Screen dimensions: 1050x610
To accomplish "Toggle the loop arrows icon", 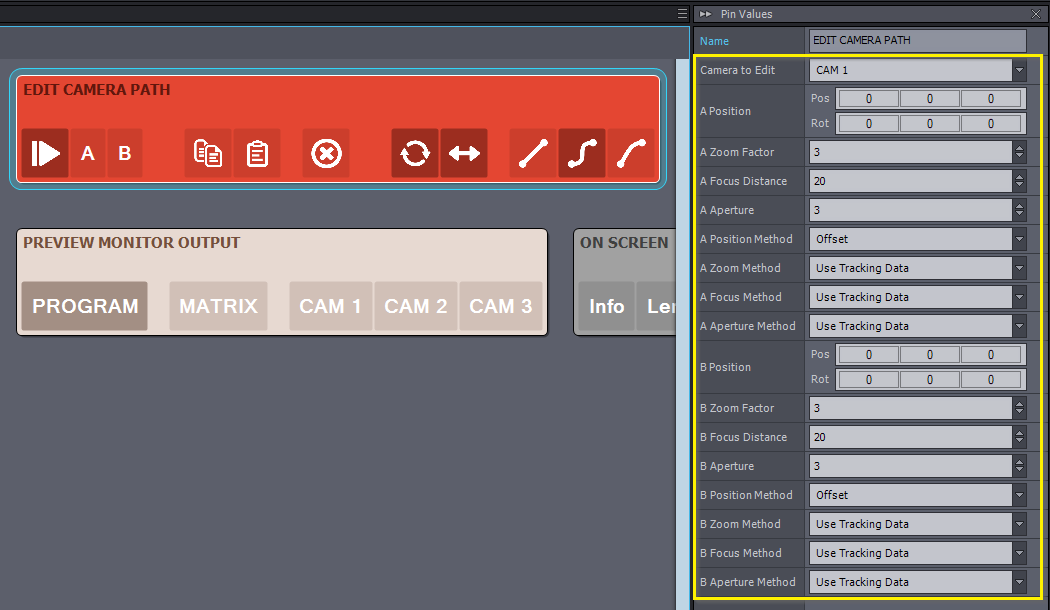I will pyautogui.click(x=414, y=153).
